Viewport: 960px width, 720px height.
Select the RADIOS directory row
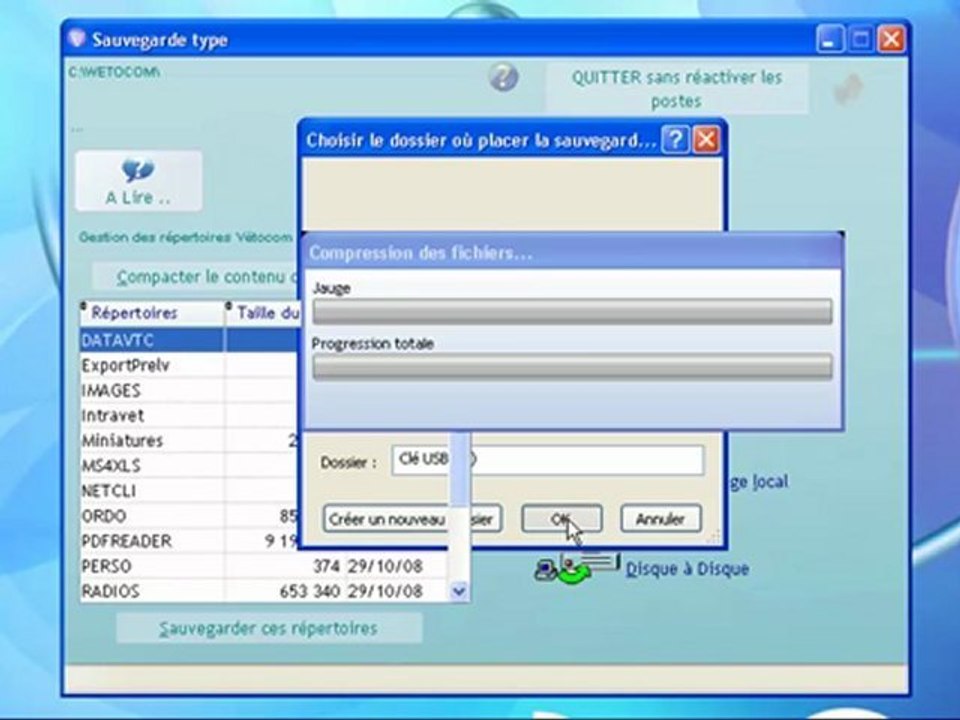pos(263,591)
